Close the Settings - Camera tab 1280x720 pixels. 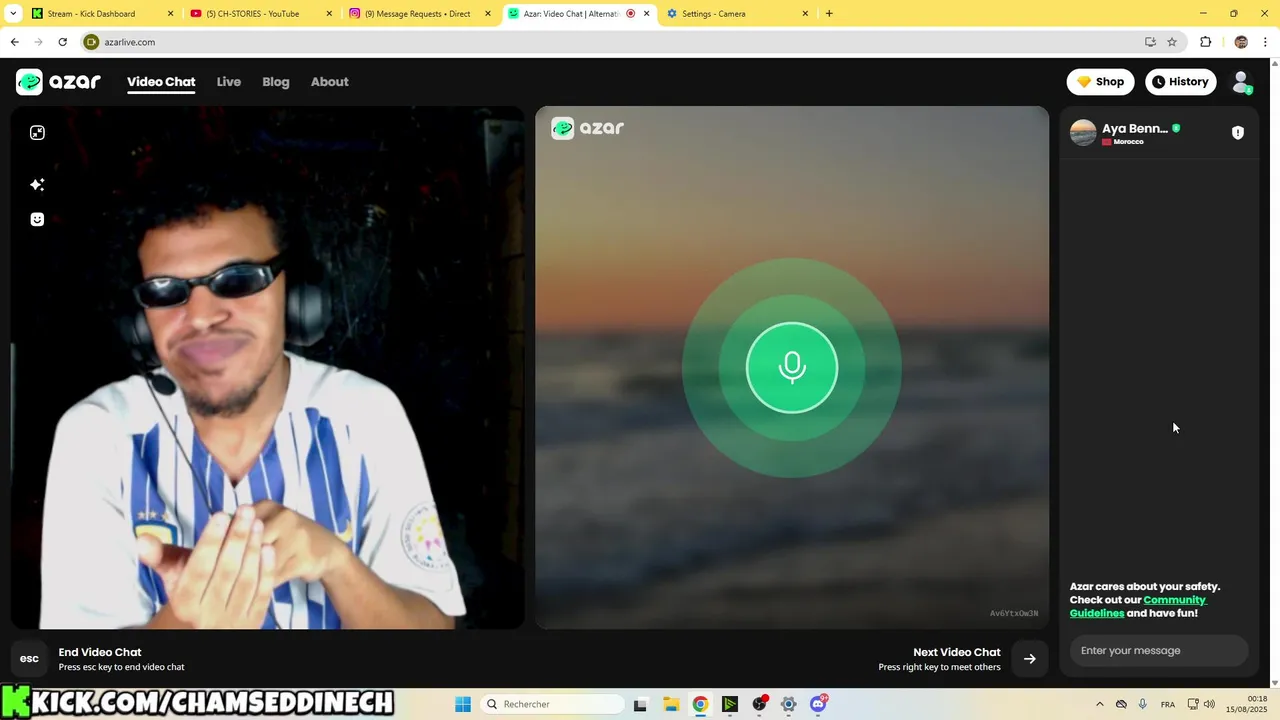805,14
